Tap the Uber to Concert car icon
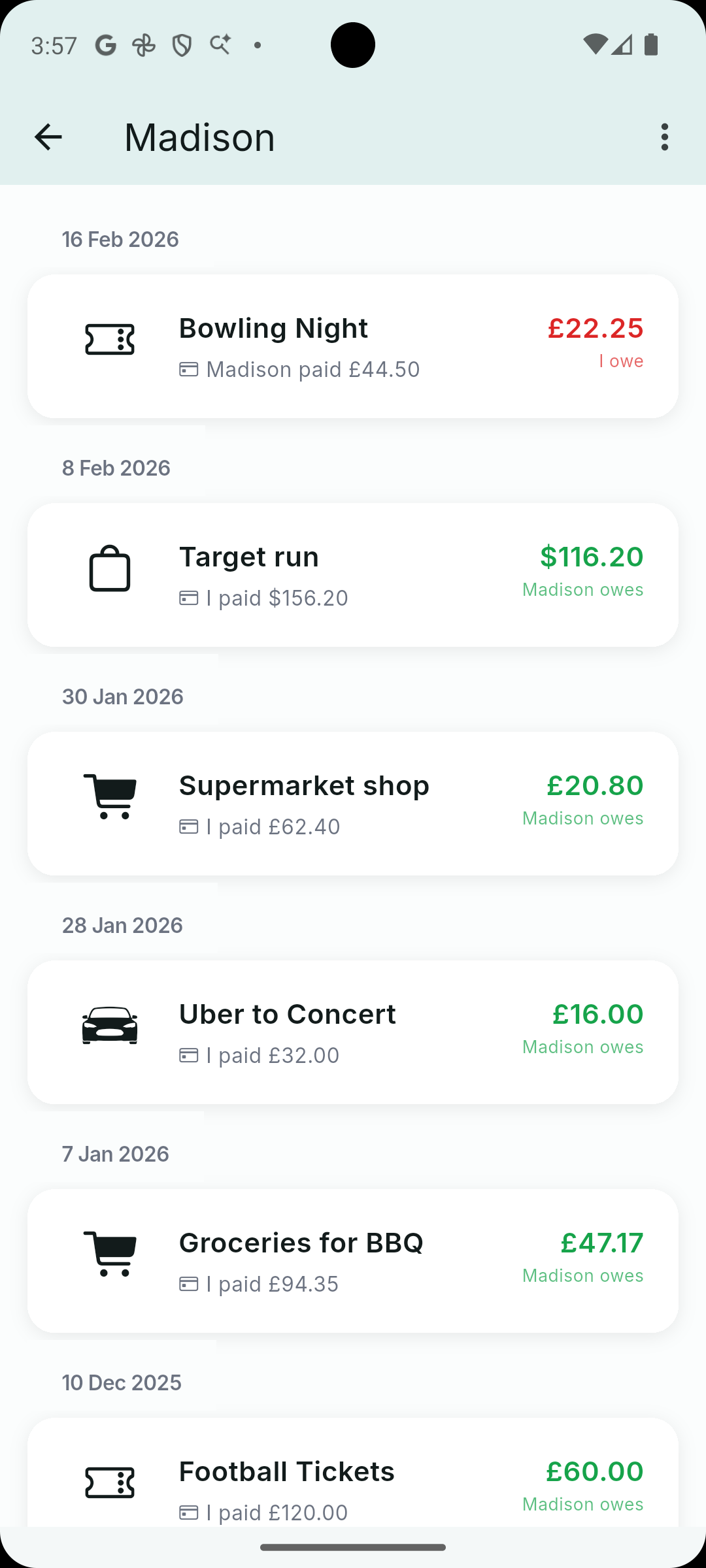The image size is (706, 1568). [110, 1025]
